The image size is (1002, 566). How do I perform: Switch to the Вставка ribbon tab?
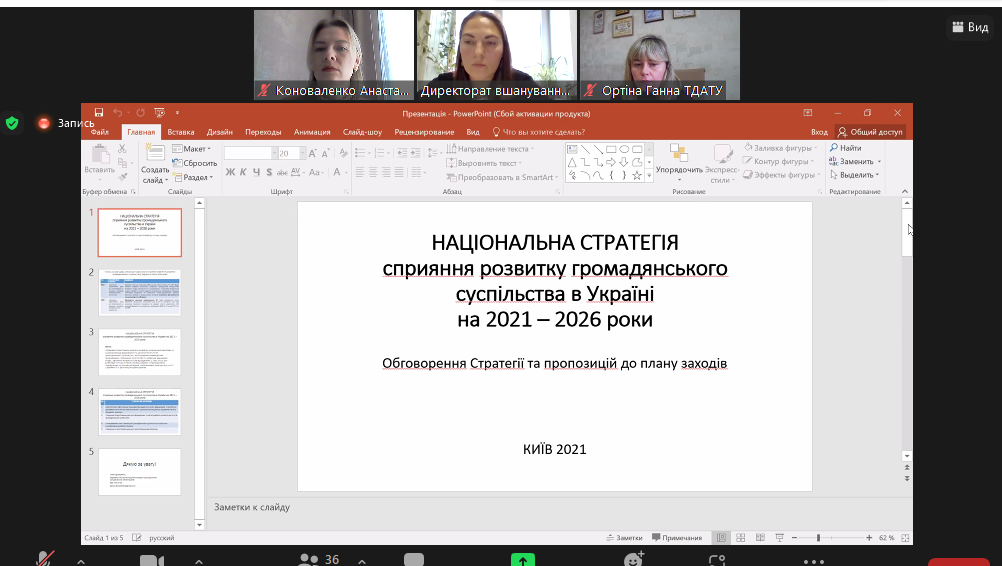(x=181, y=132)
